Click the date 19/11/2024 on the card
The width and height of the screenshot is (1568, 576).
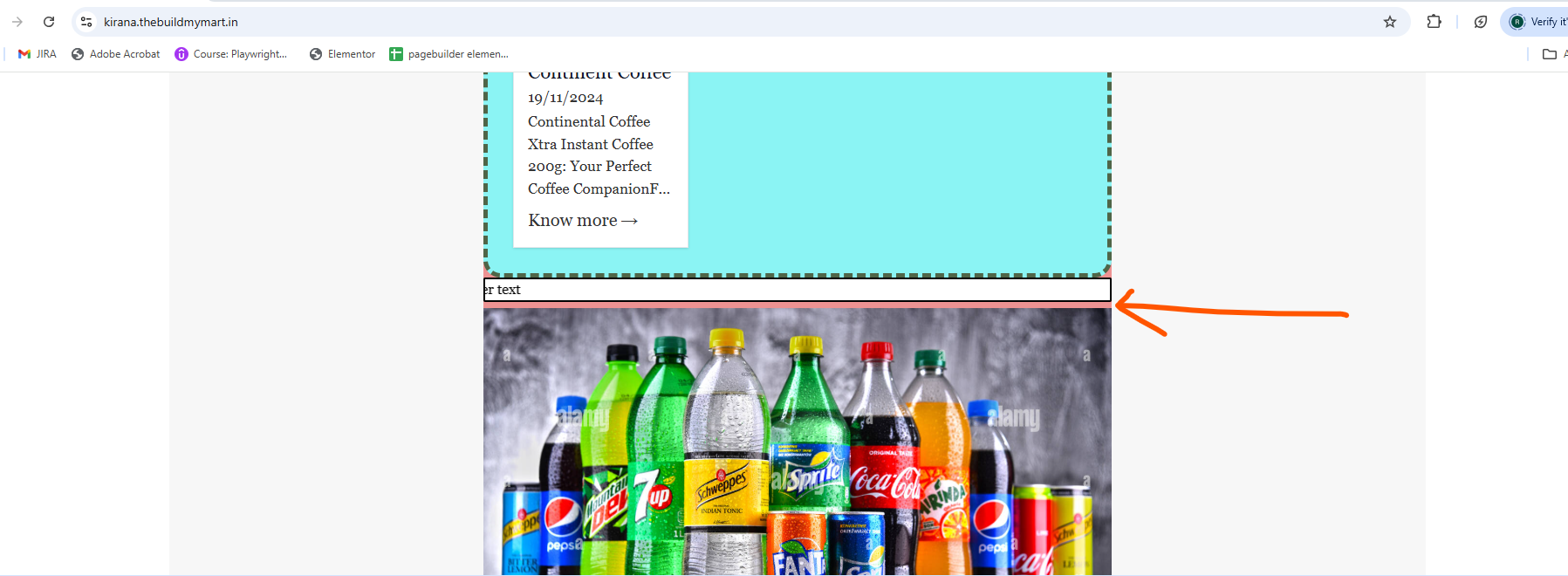565,98
